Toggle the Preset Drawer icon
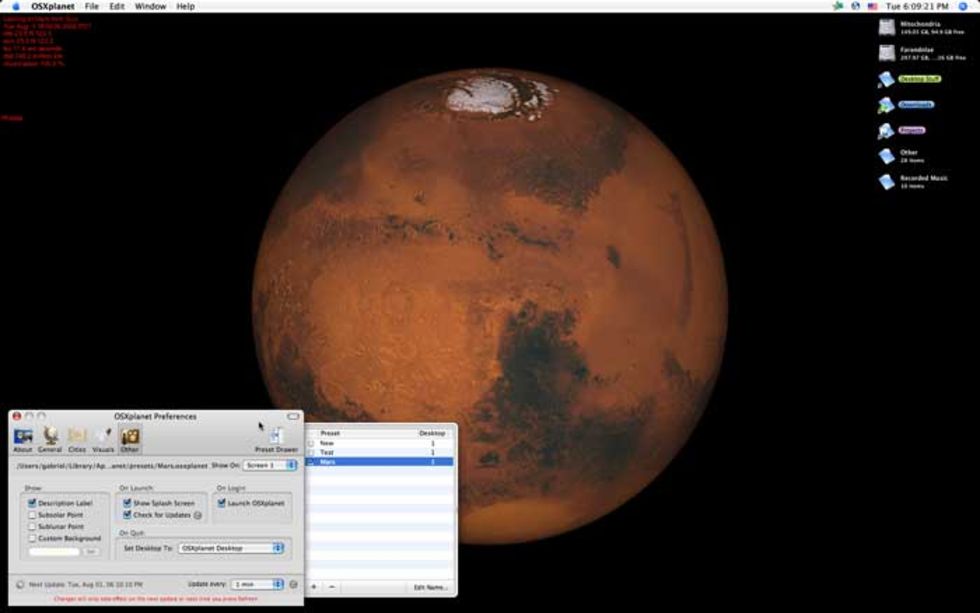The height and width of the screenshot is (613, 980). pyautogui.click(x=276, y=437)
